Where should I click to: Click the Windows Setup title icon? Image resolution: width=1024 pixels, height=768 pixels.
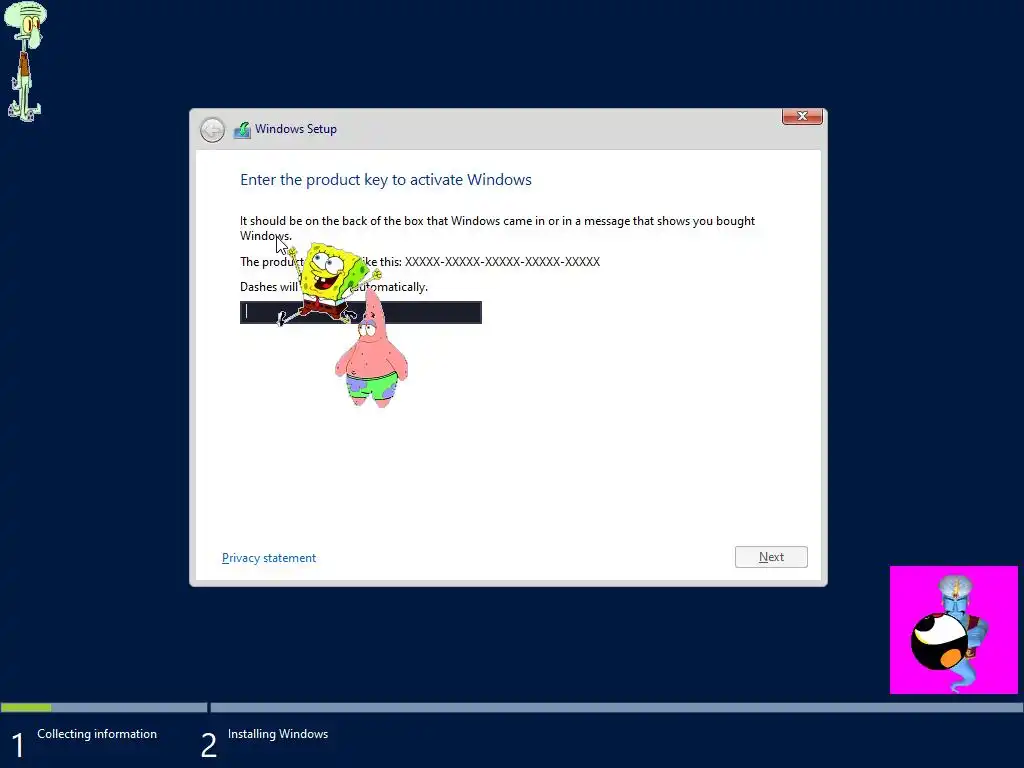tap(242, 129)
